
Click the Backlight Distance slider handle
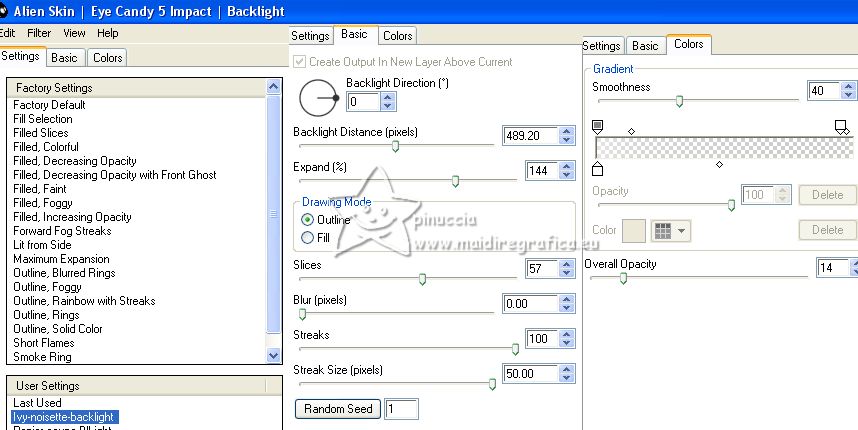click(395, 146)
